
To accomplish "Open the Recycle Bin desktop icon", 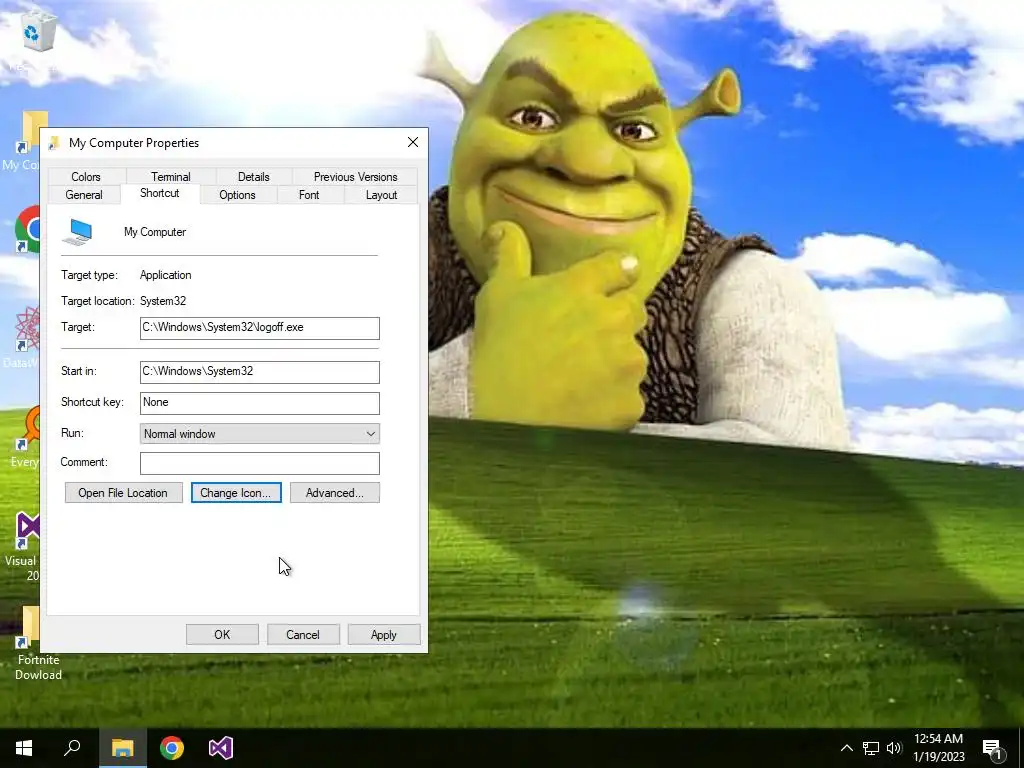I will point(37,33).
